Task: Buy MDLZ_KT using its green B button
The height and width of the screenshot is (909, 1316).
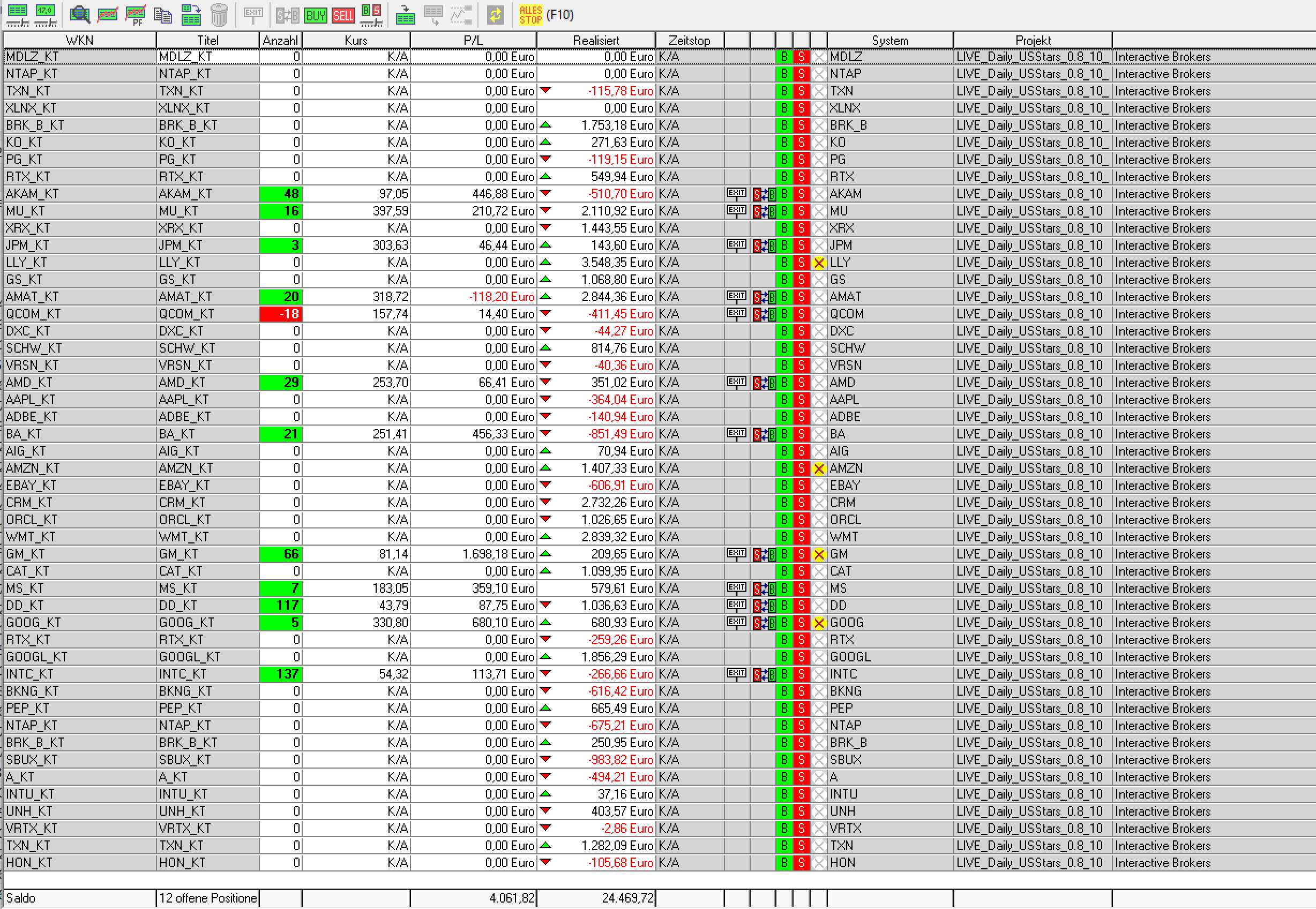Action: [x=784, y=56]
